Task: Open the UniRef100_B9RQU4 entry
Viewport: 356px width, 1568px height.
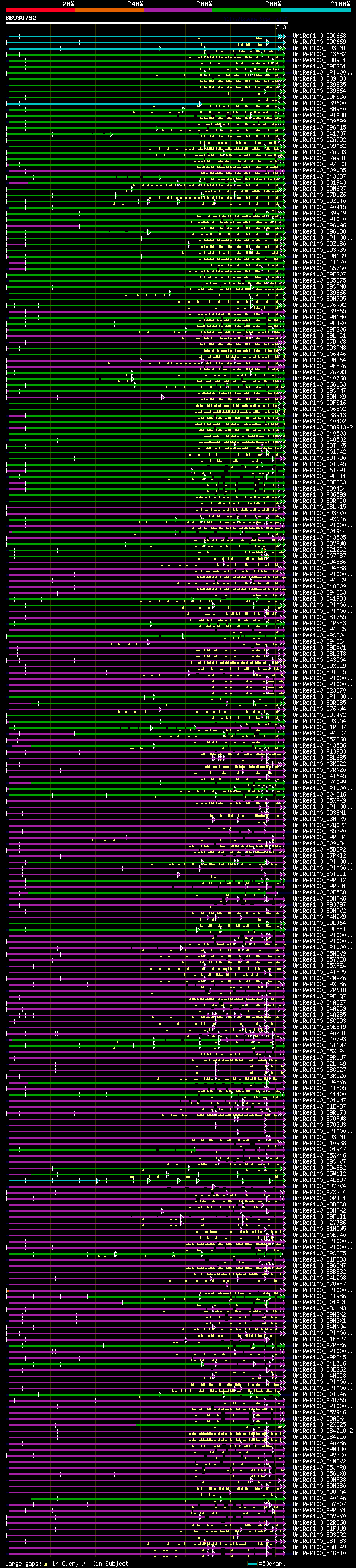Action: (x=319, y=837)
